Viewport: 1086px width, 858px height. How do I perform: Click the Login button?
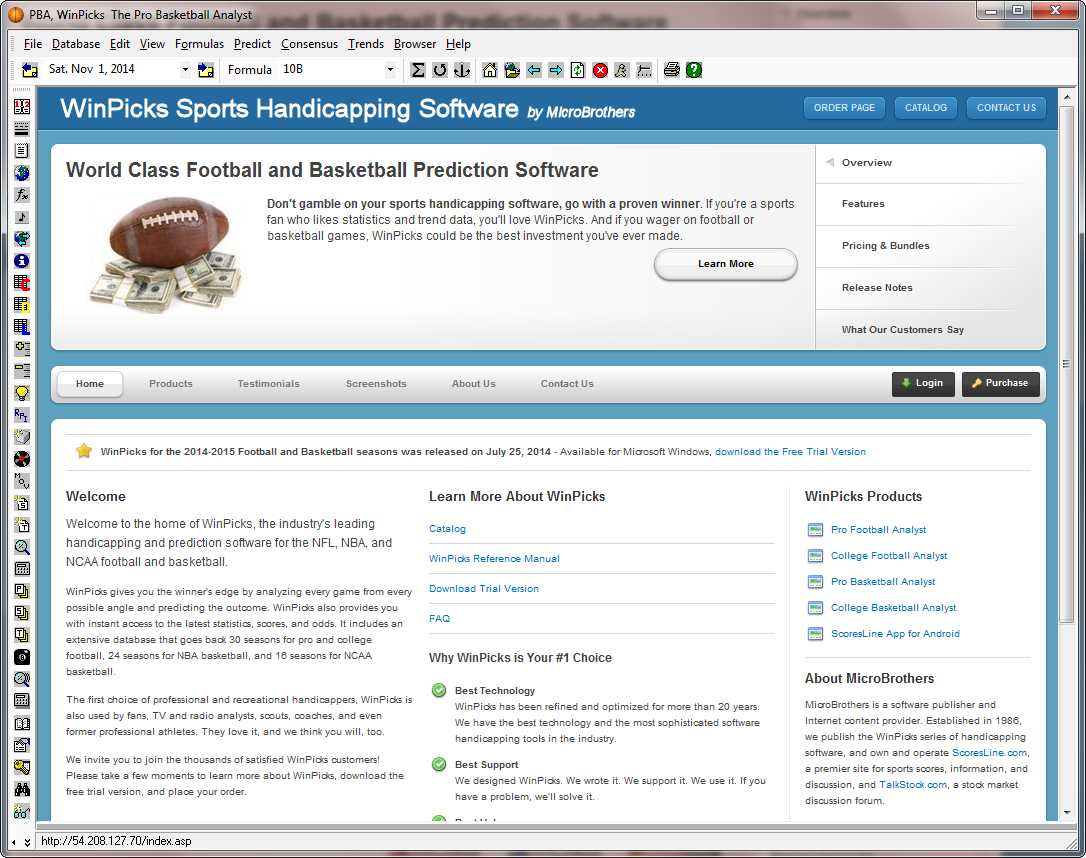pos(923,384)
